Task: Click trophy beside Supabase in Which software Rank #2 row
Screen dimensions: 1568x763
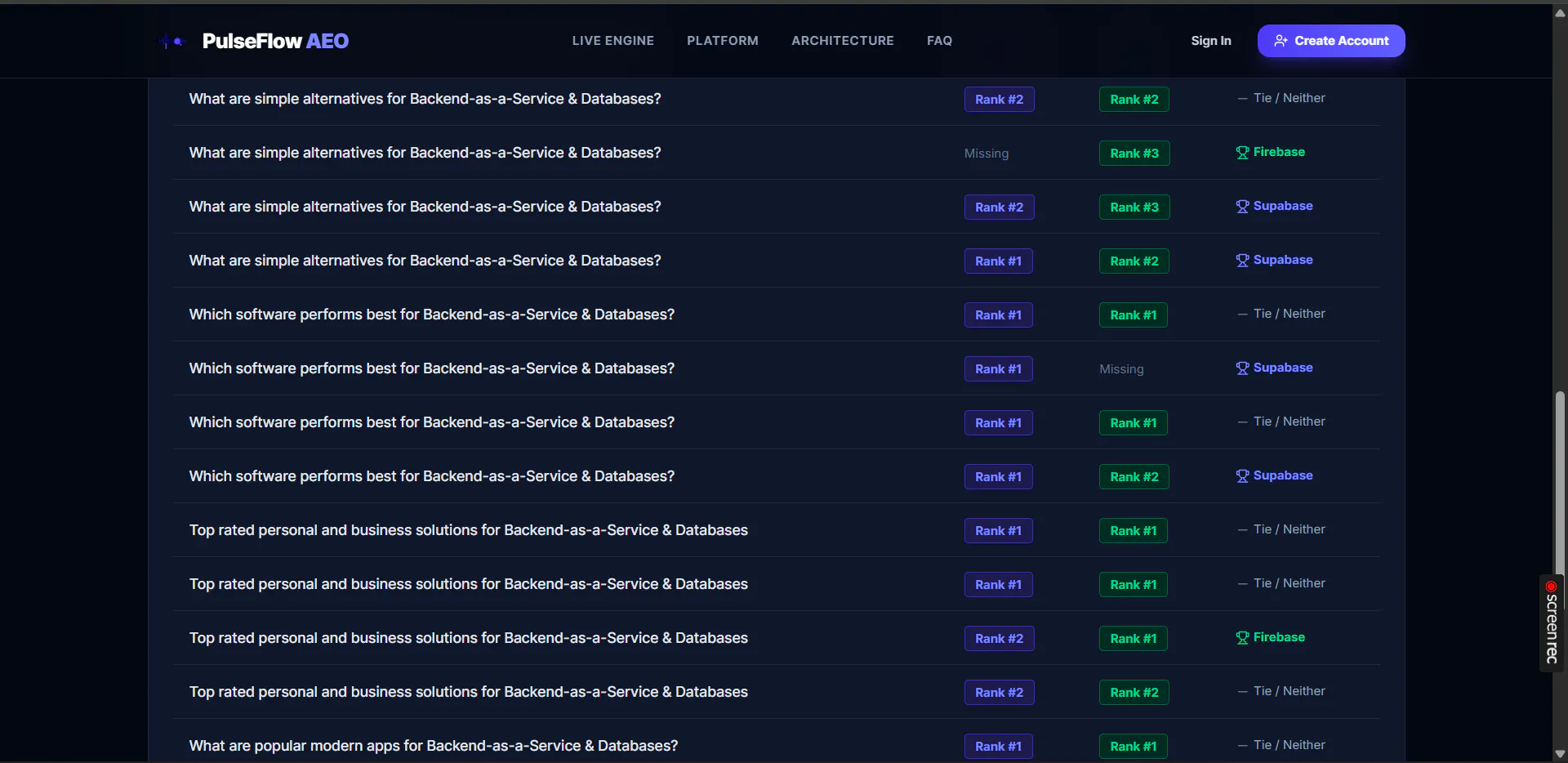Action: click(1242, 476)
